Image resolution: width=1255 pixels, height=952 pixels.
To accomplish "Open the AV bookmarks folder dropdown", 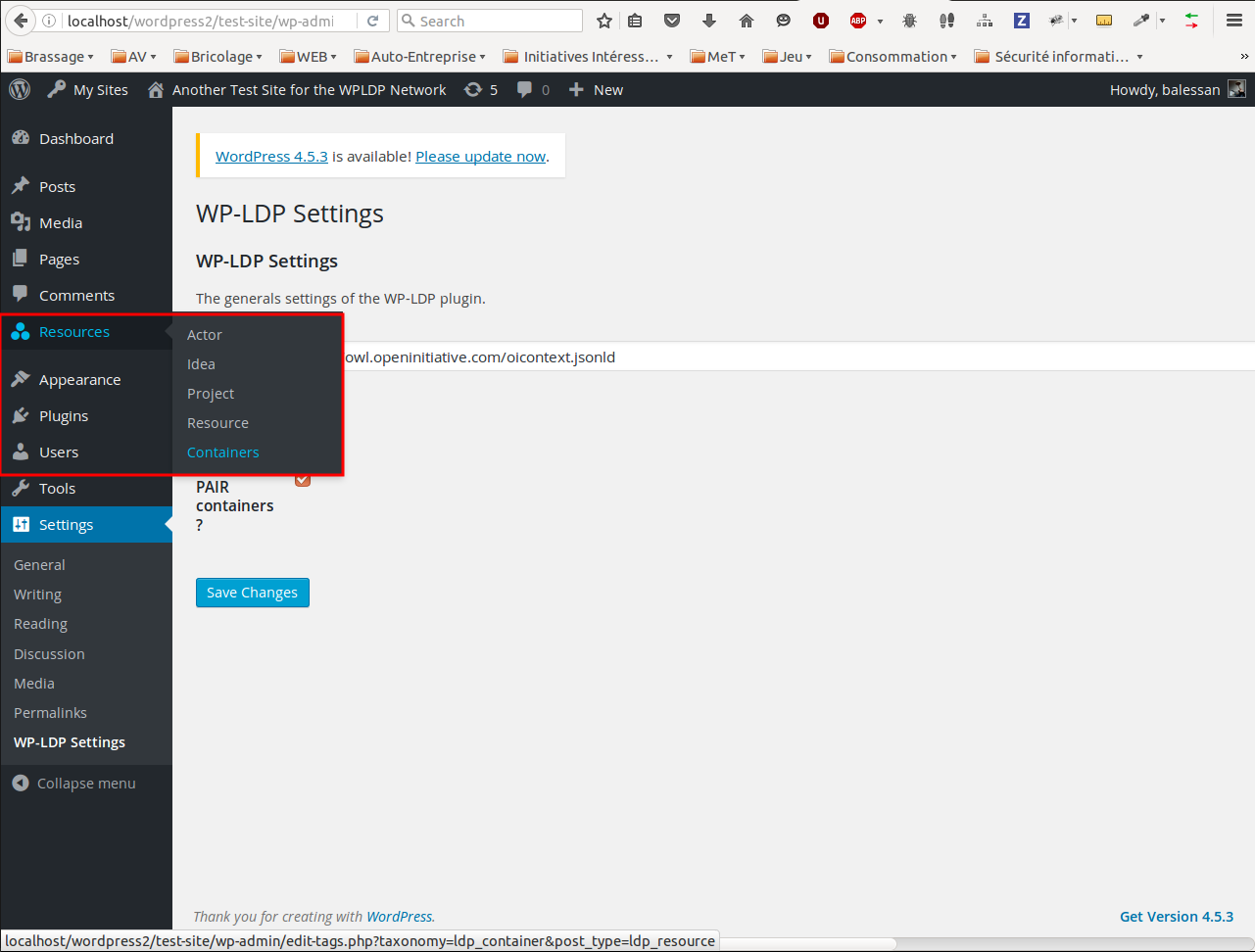I will coord(134,57).
